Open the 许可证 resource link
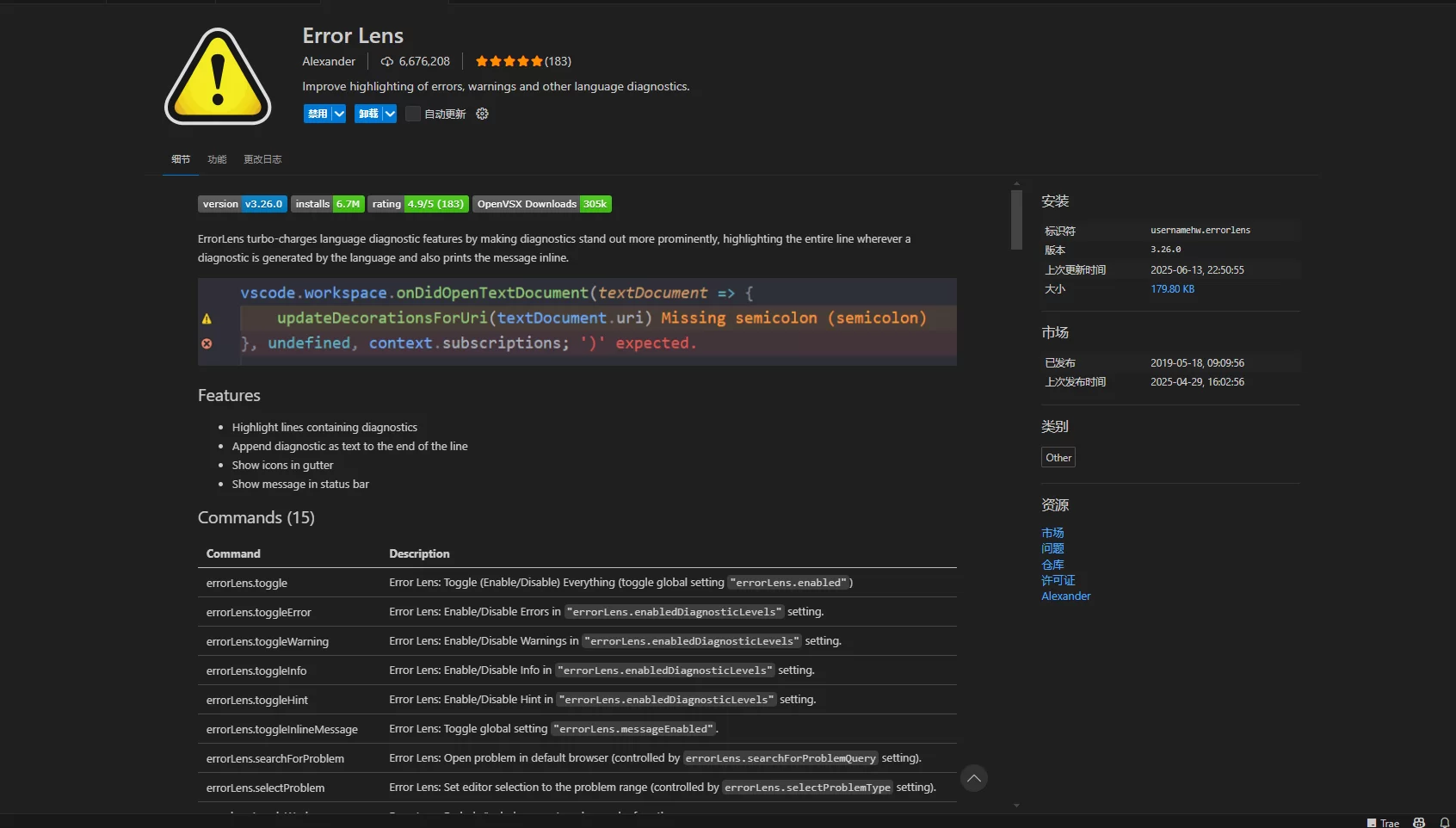Viewport: 1456px width, 828px height. [1058, 580]
